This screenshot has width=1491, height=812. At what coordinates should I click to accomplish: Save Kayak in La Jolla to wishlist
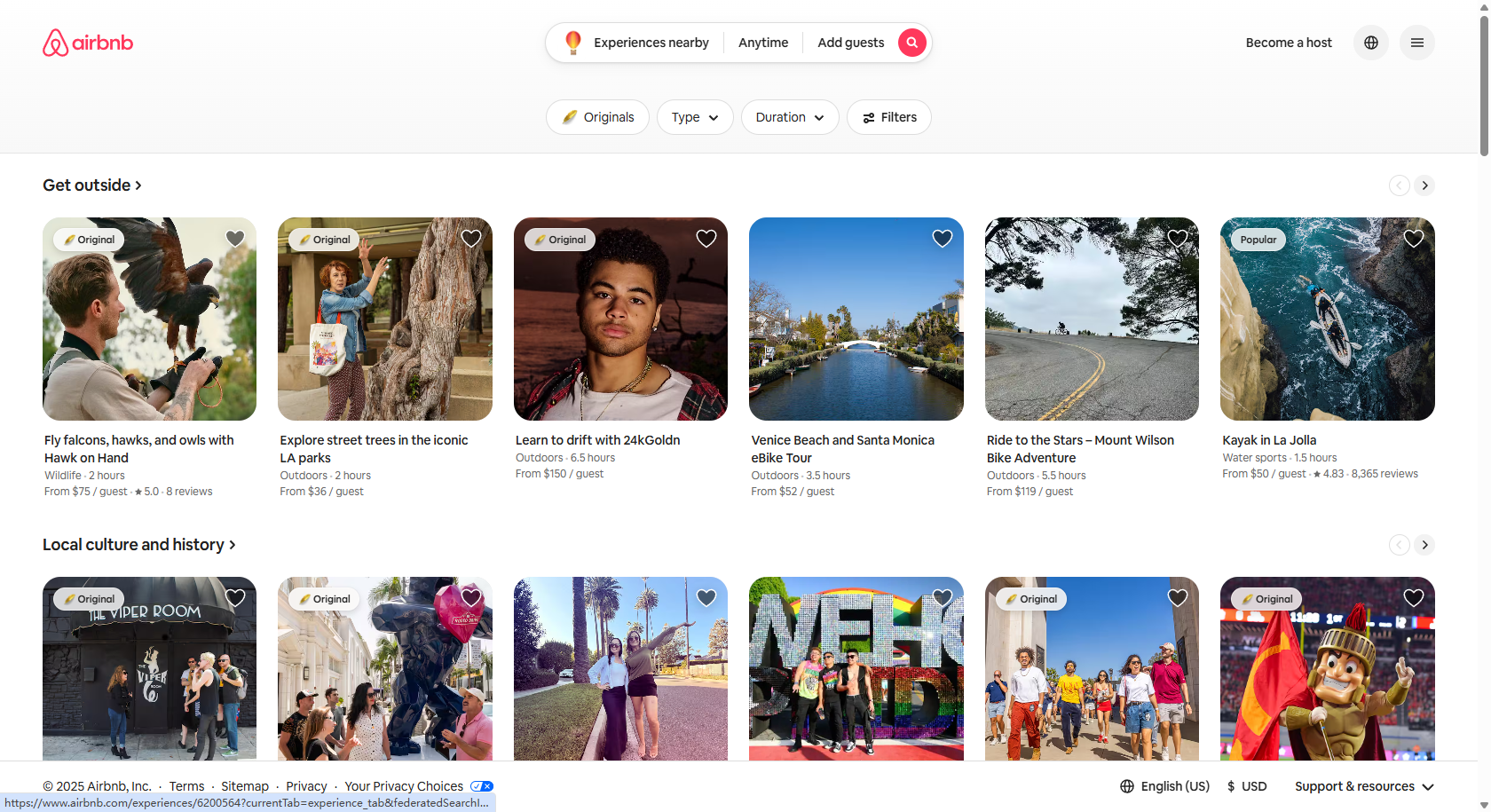pyautogui.click(x=1413, y=238)
